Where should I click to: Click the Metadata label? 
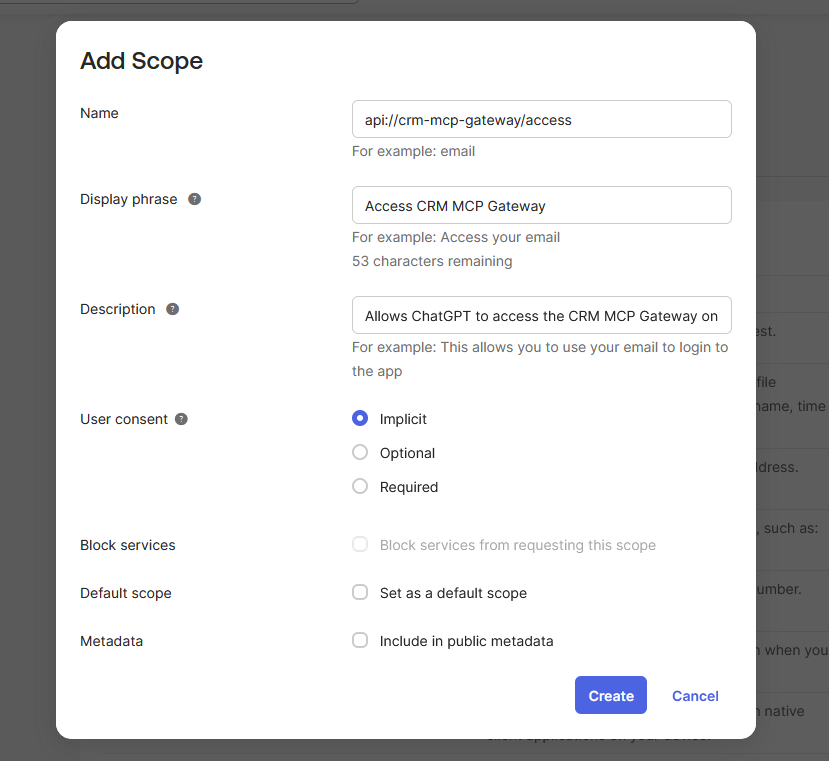[112, 641]
